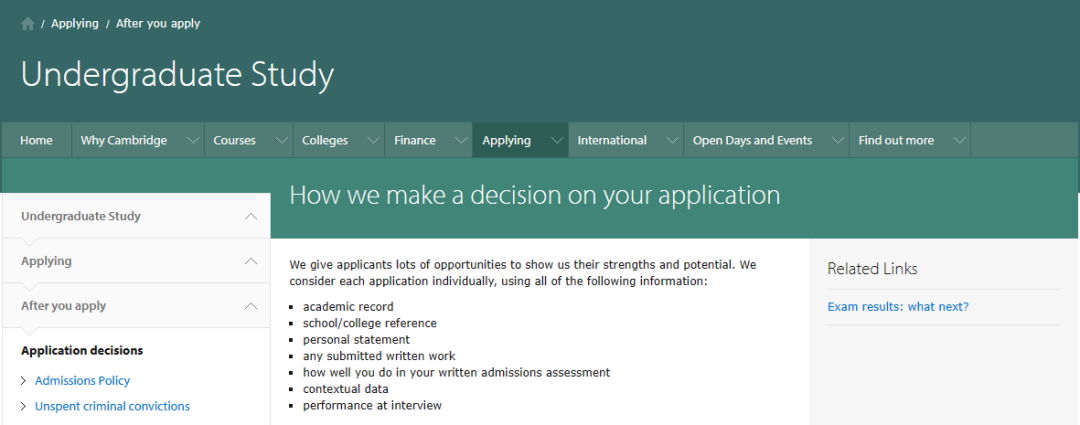Select Application decisions in sidebar
Image resolution: width=1080 pixels, height=425 pixels.
pyautogui.click(x=82, y=351)
